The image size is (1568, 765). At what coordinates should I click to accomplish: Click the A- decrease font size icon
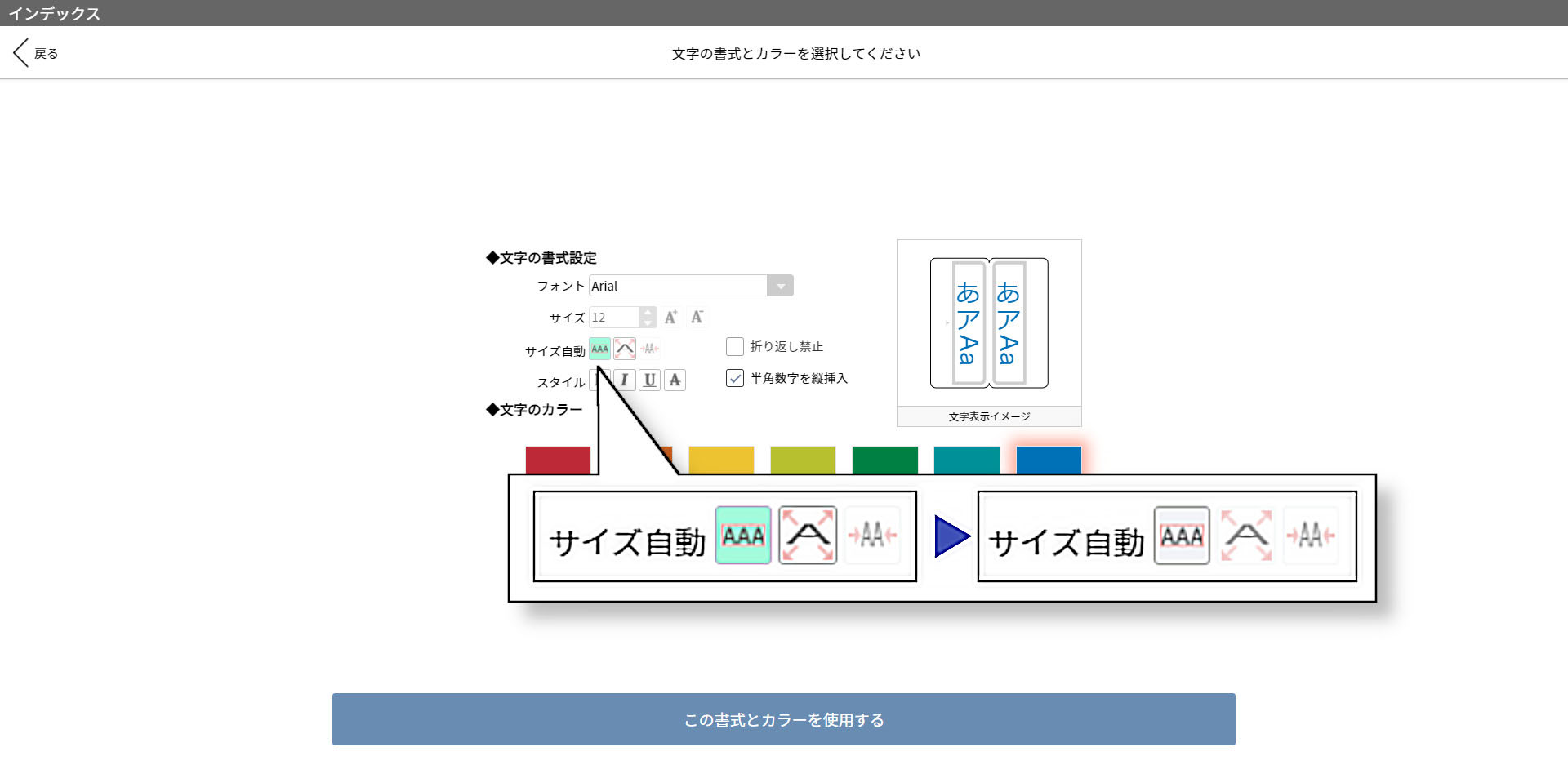(696, 317)
